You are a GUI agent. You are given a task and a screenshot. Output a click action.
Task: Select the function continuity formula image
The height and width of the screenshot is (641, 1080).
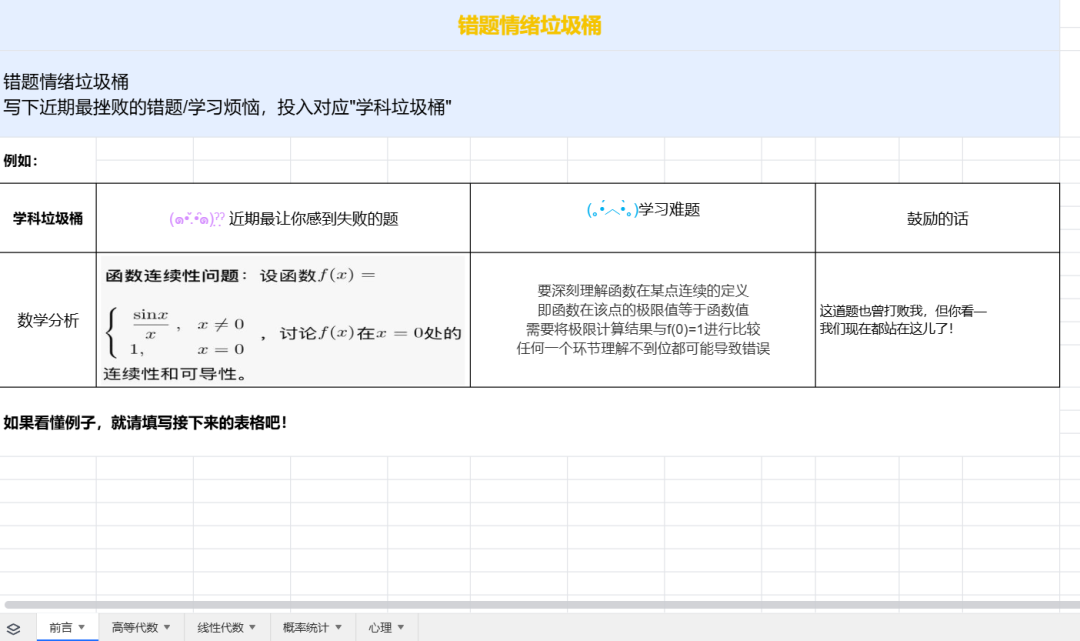pyautogui.click(x=283, y=320)
